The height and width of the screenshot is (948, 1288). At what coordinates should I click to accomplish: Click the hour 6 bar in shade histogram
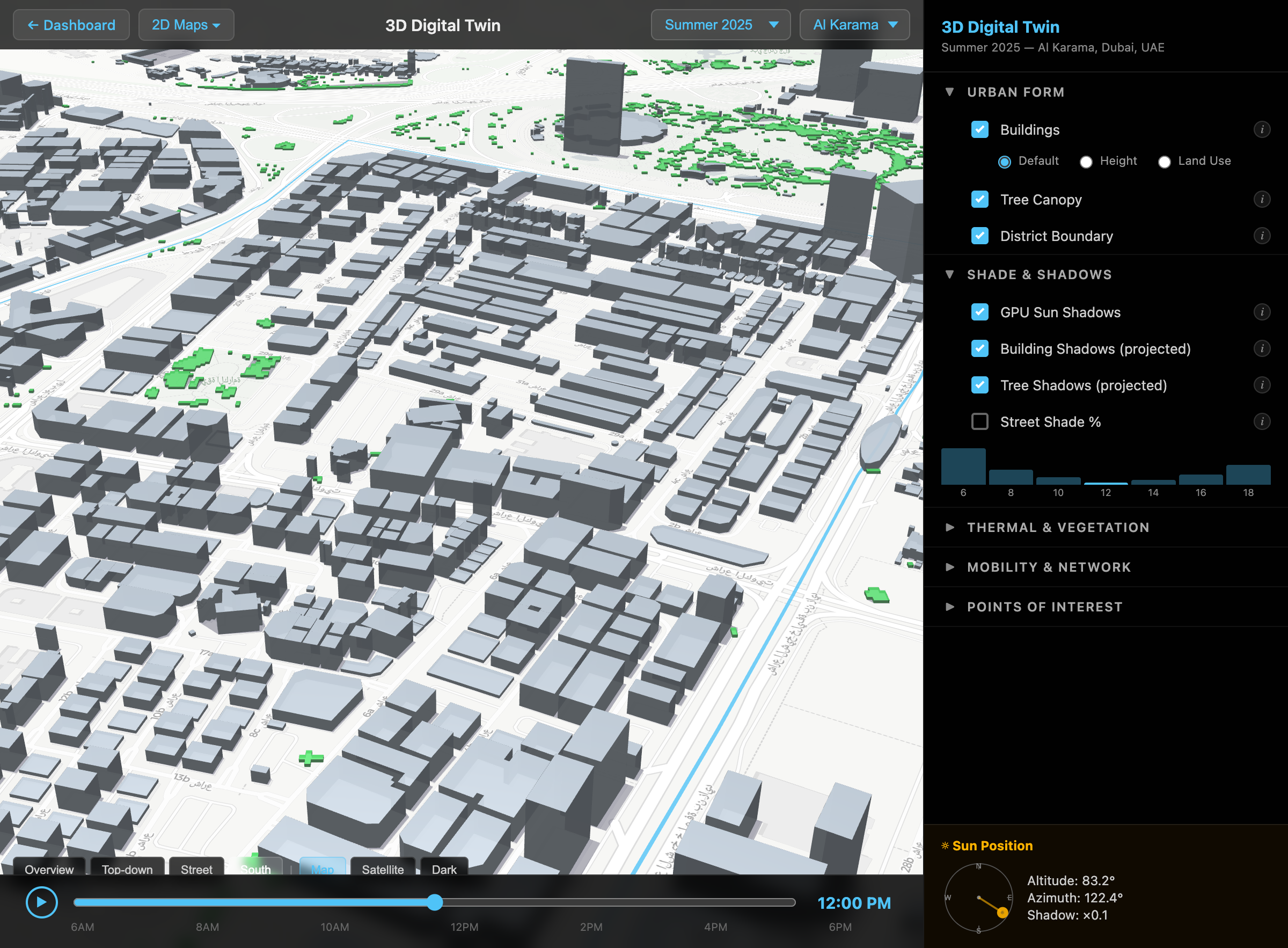963,466
